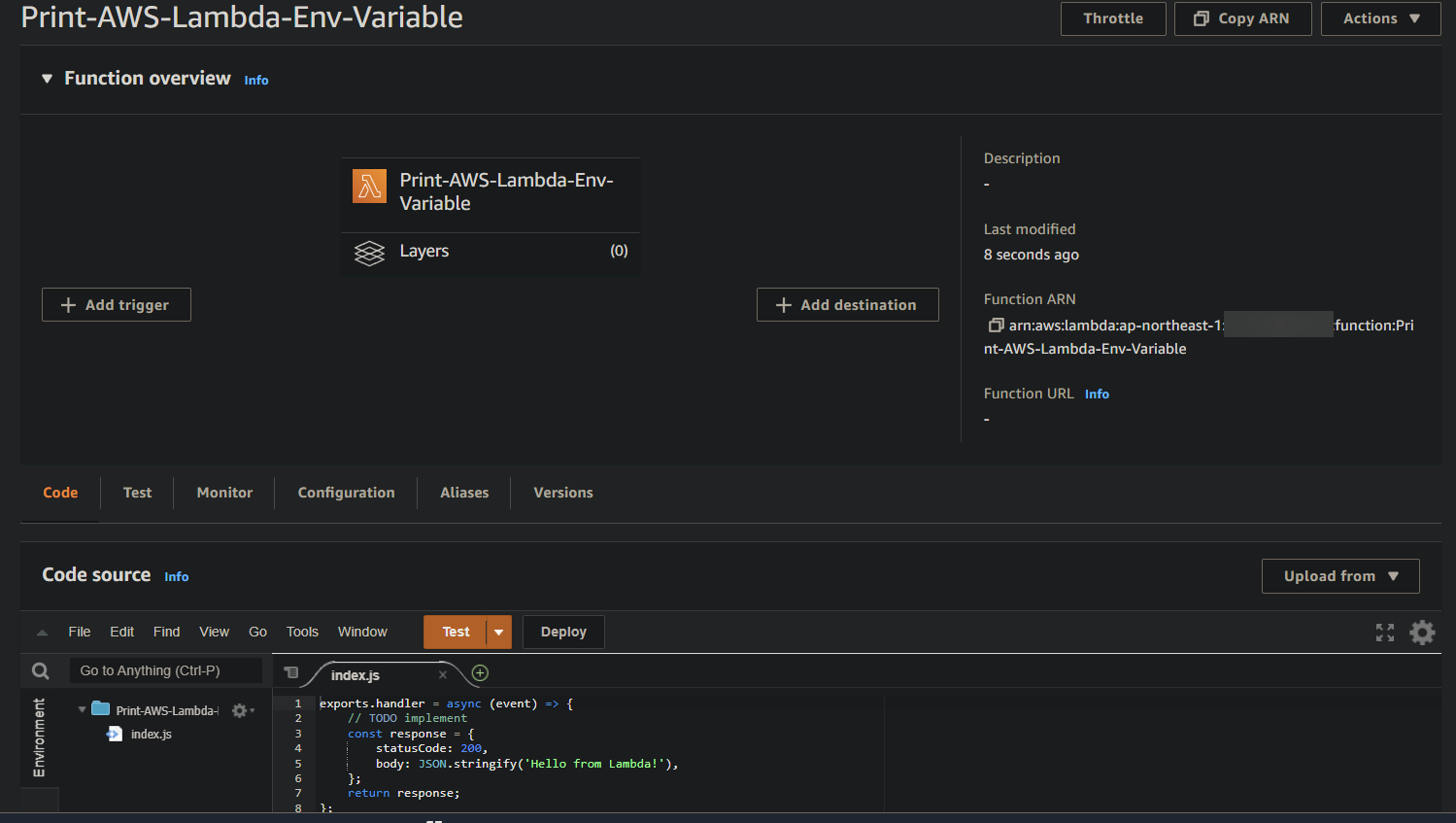Go to the Aliases tab

(464, 493)
